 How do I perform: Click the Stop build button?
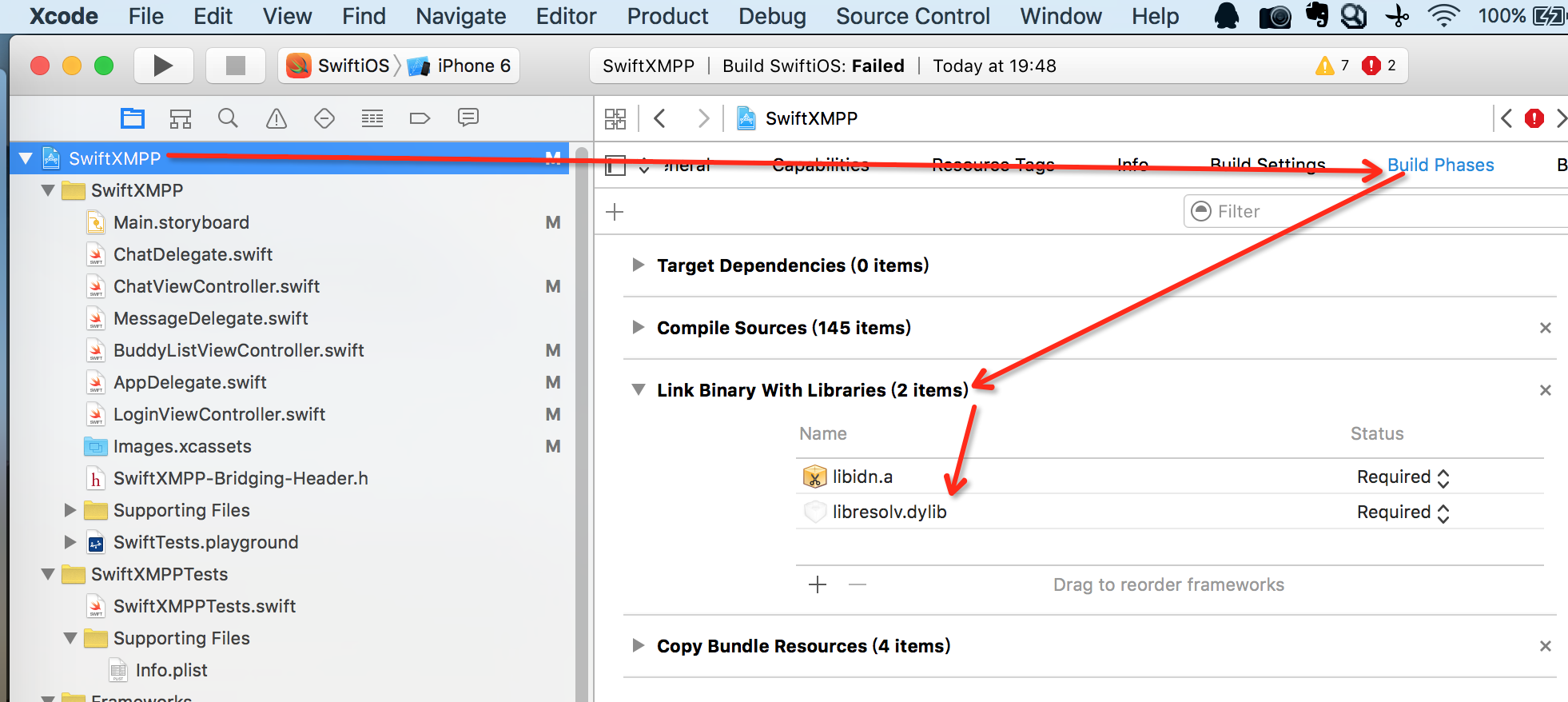click(235, 66)
